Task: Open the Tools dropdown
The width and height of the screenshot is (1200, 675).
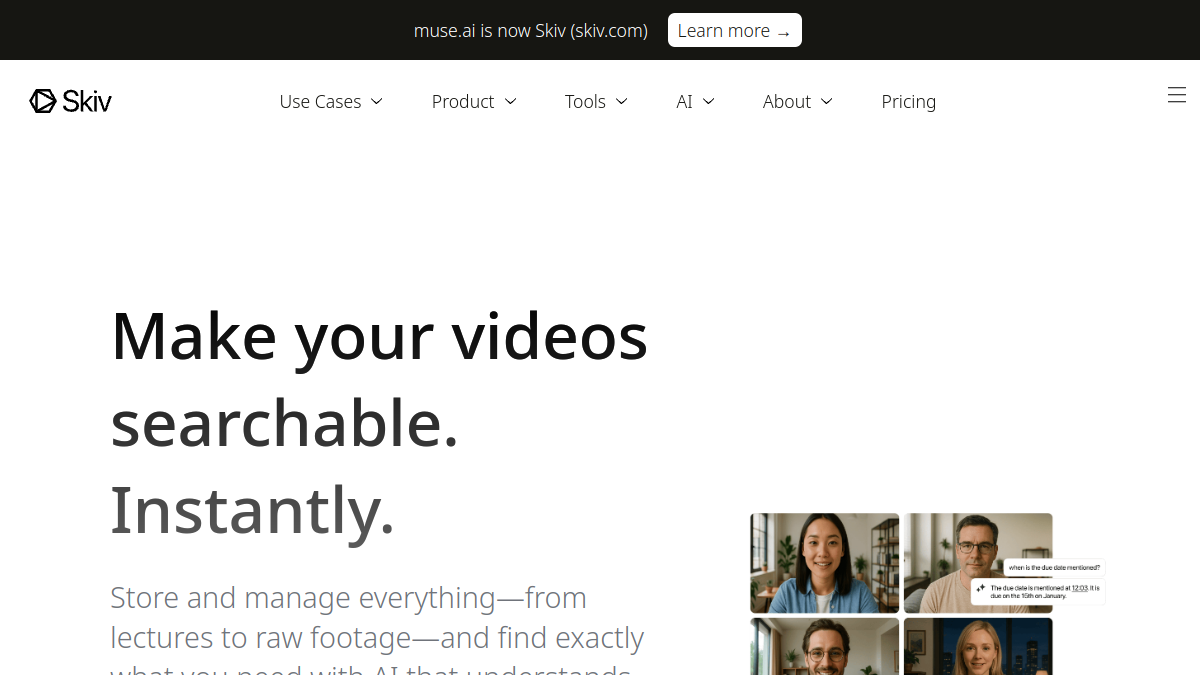Action: point(596,101)
